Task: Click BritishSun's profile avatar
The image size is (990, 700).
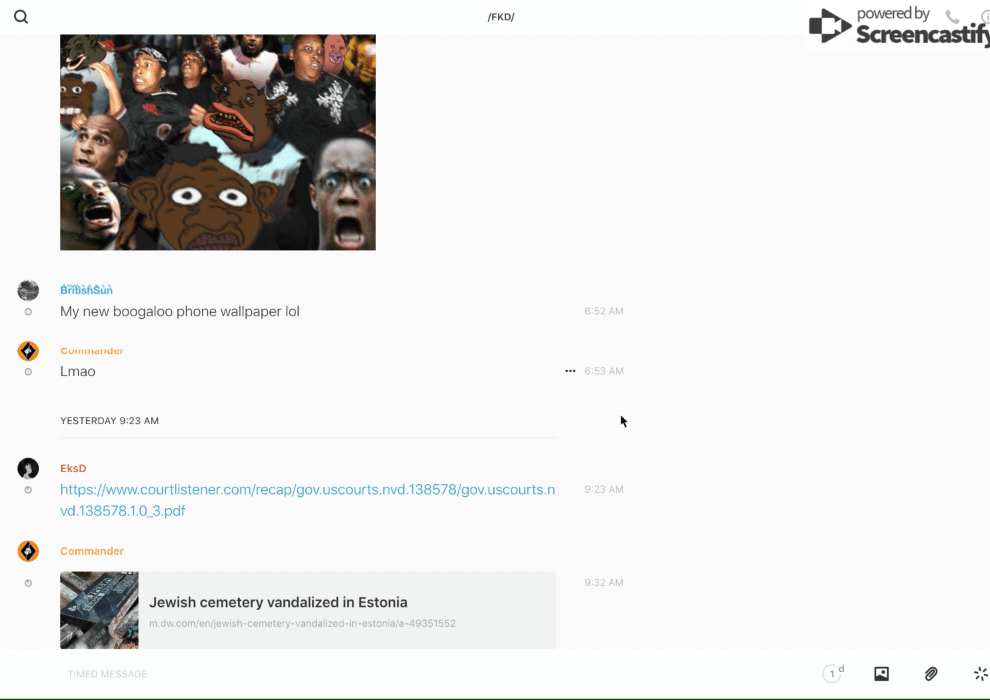Action: click(x=28, y=291)
